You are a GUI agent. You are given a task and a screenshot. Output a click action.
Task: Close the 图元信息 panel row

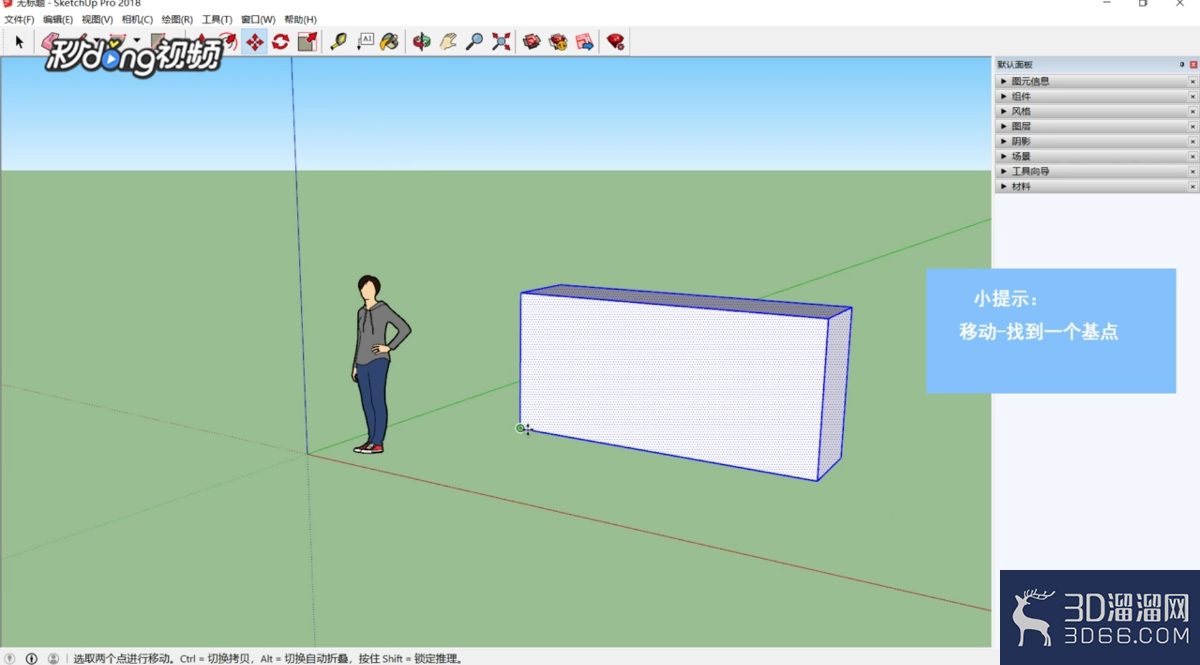(x=1192, y=81)
